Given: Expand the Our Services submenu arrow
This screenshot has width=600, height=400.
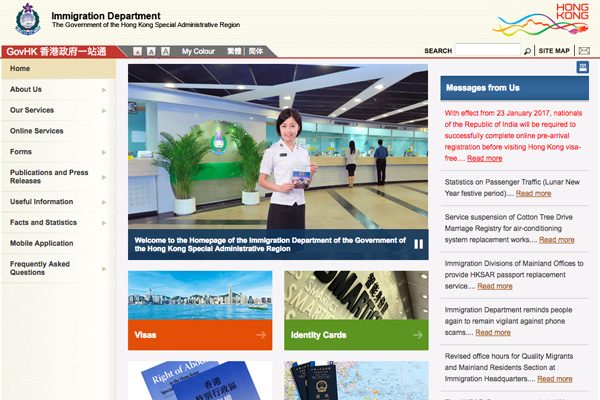Looking at the screenshot, I should point(104,111).
